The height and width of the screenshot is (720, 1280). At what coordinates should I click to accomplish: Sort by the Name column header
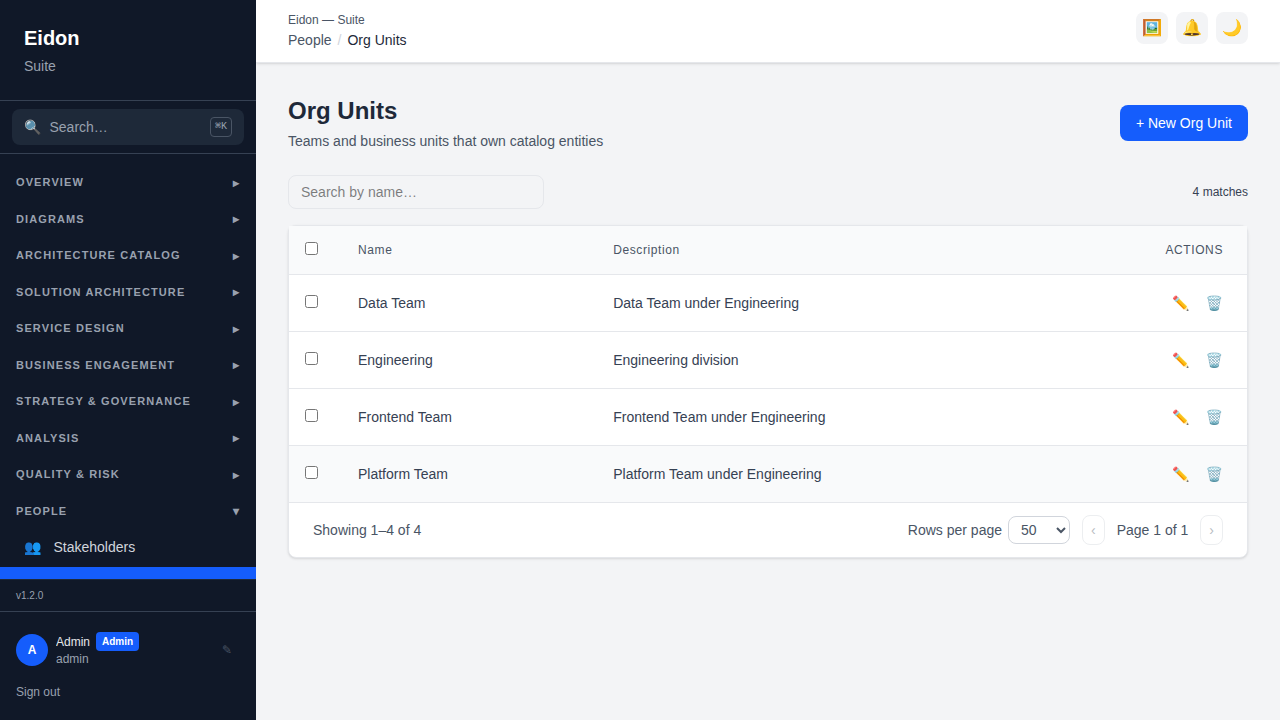(375, 250)
